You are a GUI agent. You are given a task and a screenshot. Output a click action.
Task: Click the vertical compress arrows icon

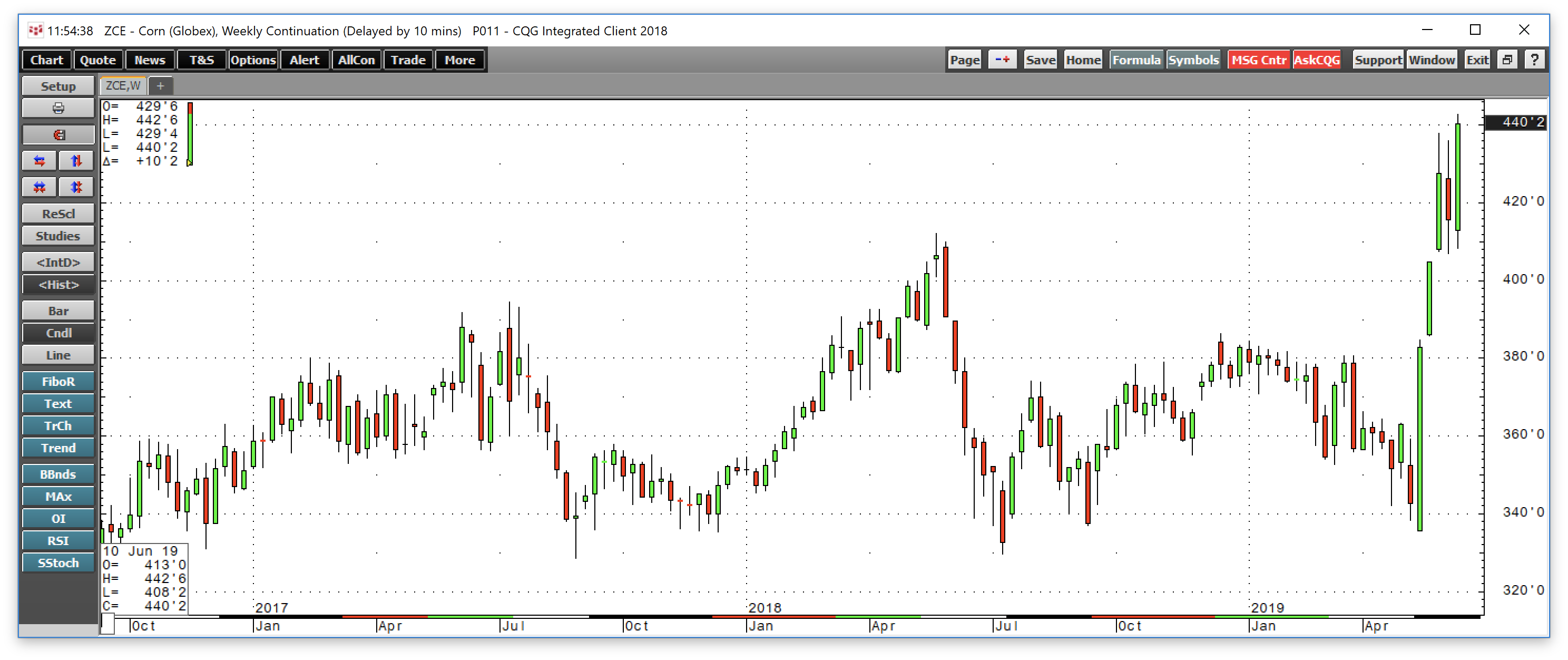[x=76, y=187]
